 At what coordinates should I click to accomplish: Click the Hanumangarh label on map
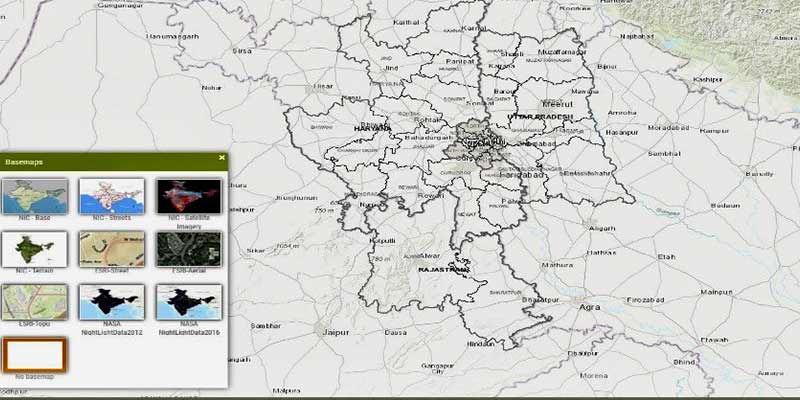tap(167, 37)
